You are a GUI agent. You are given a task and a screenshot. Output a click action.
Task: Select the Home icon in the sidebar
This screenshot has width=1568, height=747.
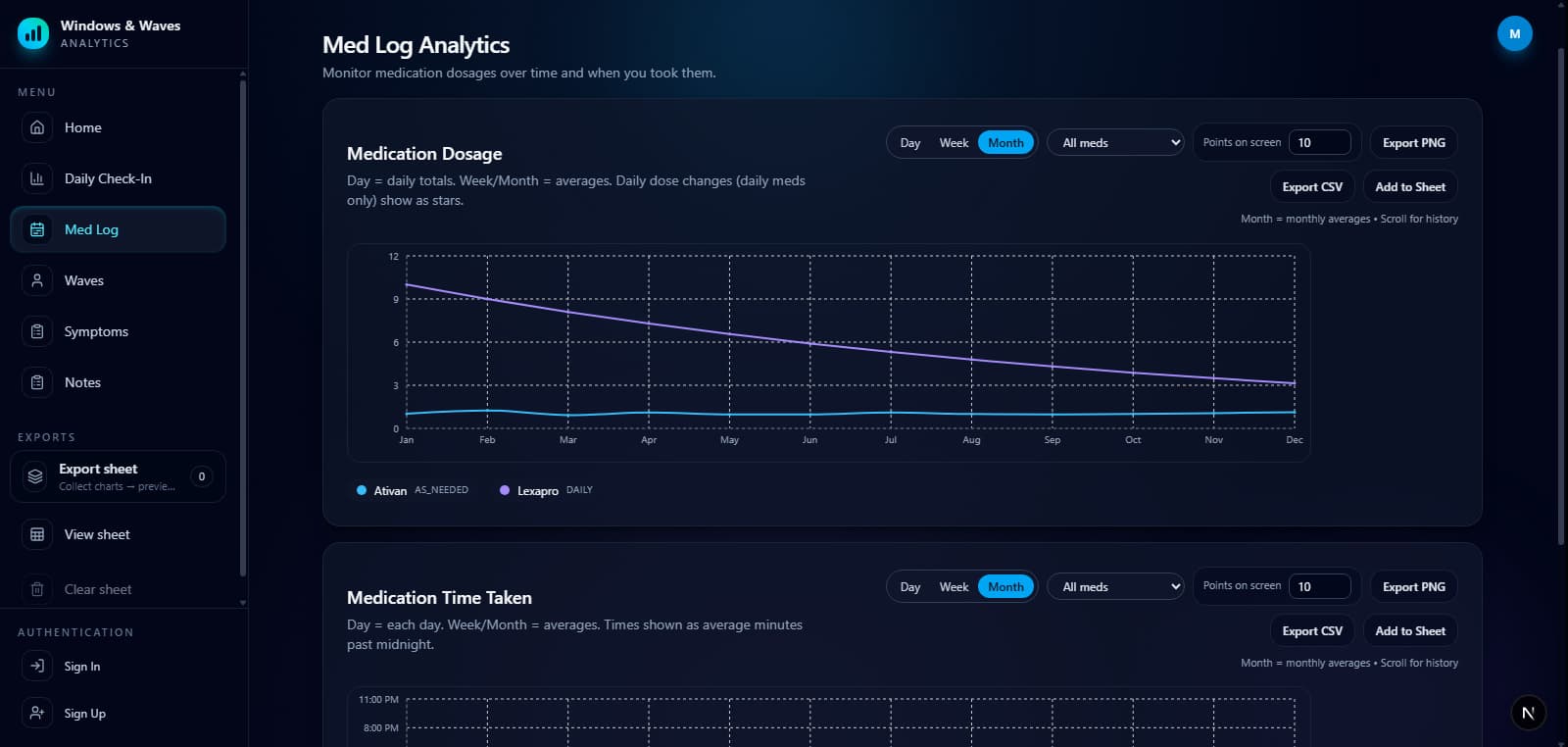(36, 127)
